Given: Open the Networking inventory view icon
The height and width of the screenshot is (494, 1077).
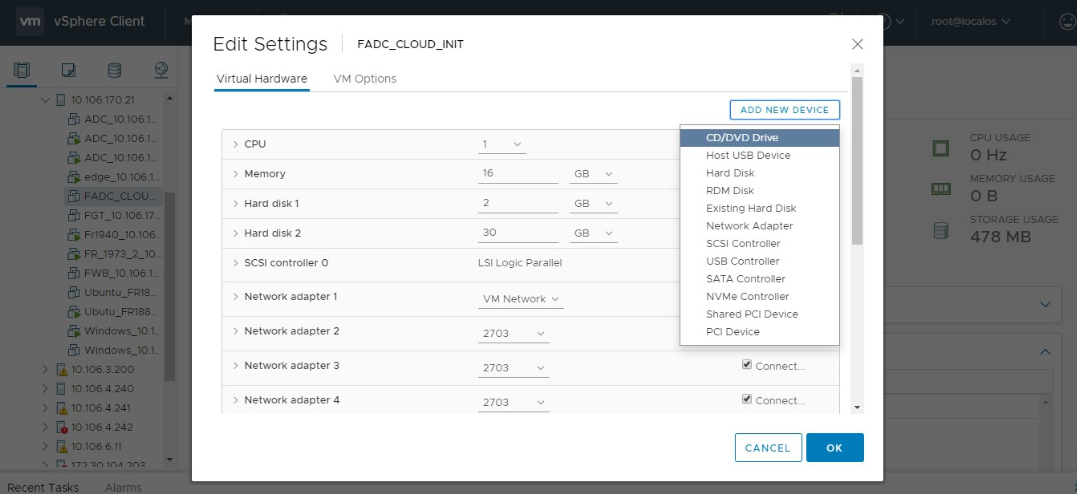Looking at the screenshot, I should click(161, 70).
